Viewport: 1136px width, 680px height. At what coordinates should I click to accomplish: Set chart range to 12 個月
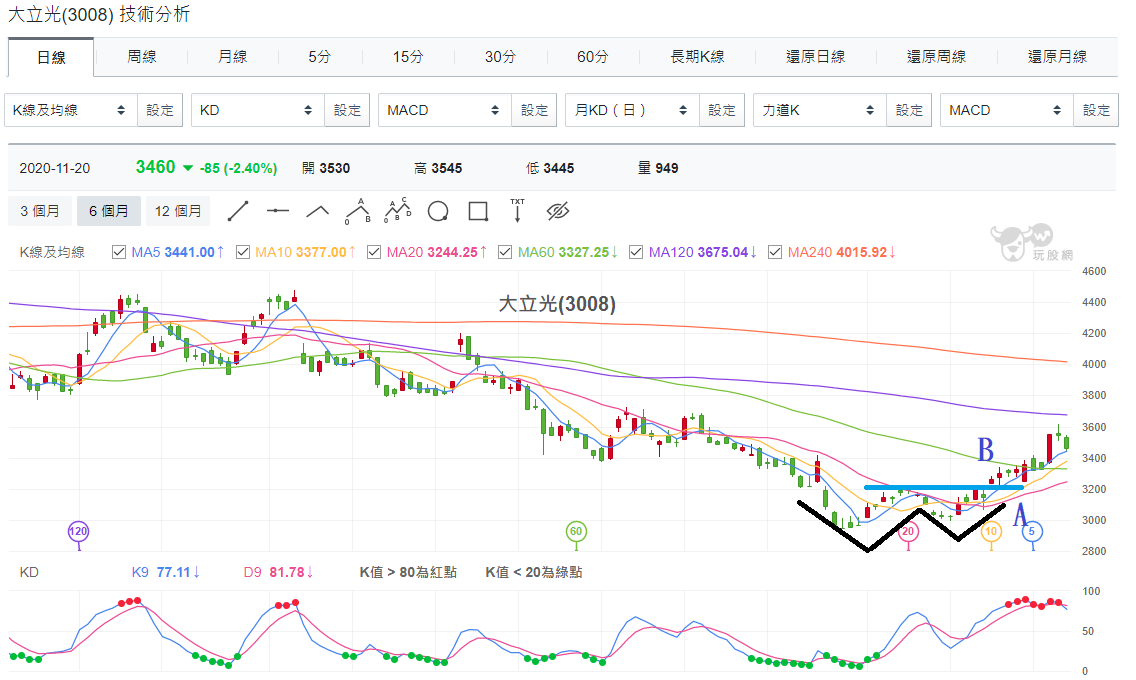tap(178, 211)
